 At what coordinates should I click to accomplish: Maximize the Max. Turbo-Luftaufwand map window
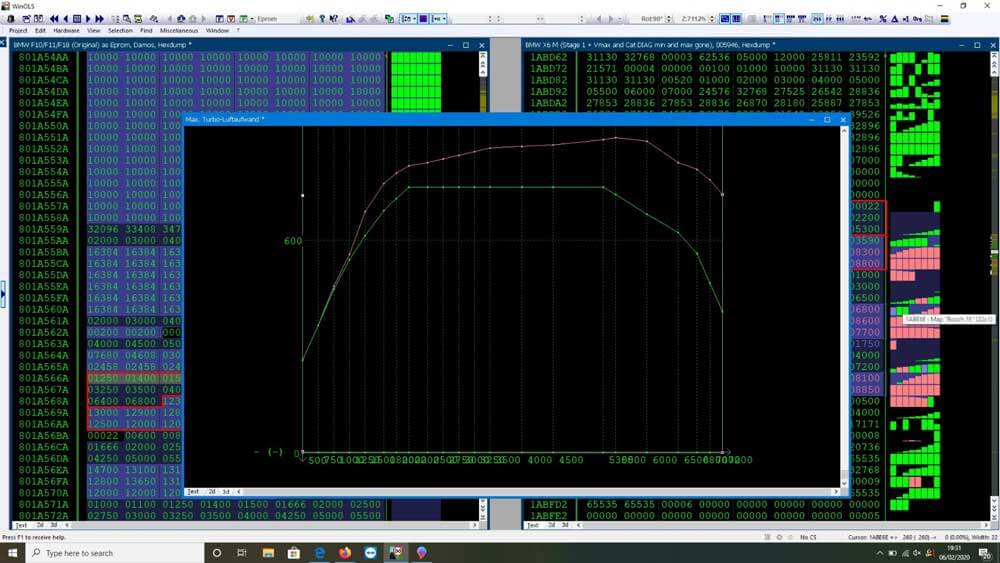click(x=827, y=119)
